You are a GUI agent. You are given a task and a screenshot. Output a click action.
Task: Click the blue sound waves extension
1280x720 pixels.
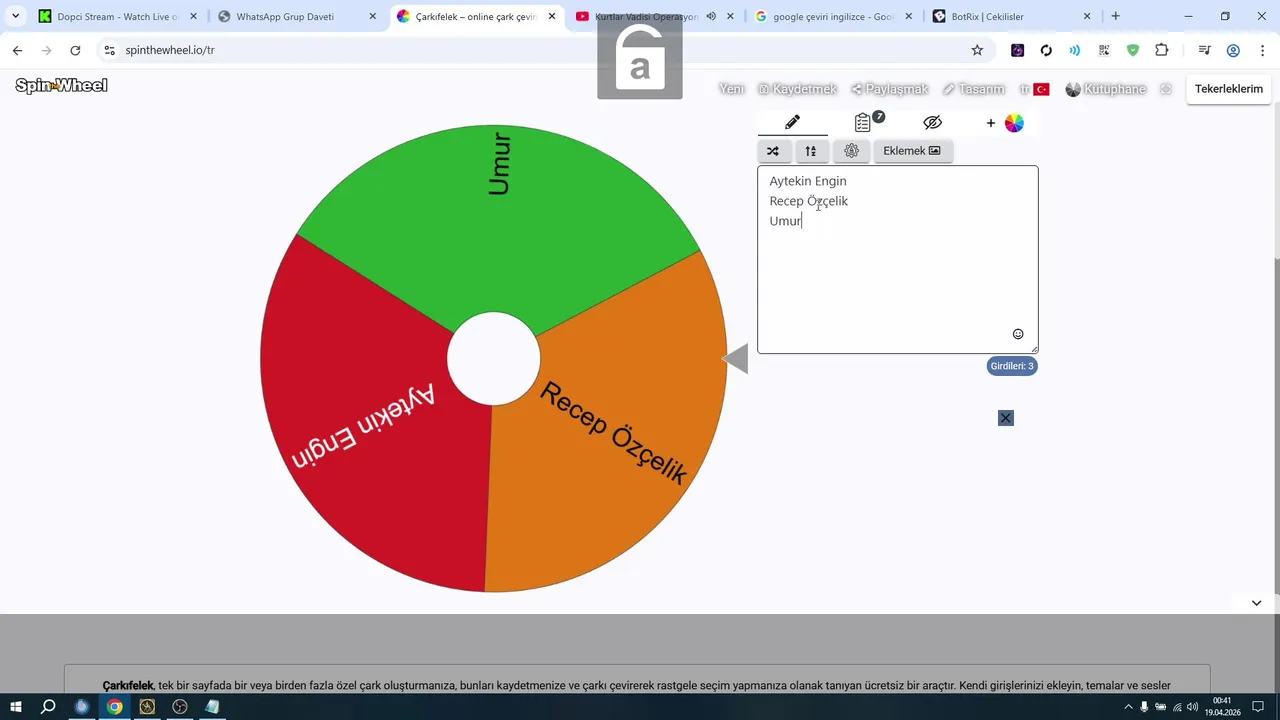tap(1075, 50)
